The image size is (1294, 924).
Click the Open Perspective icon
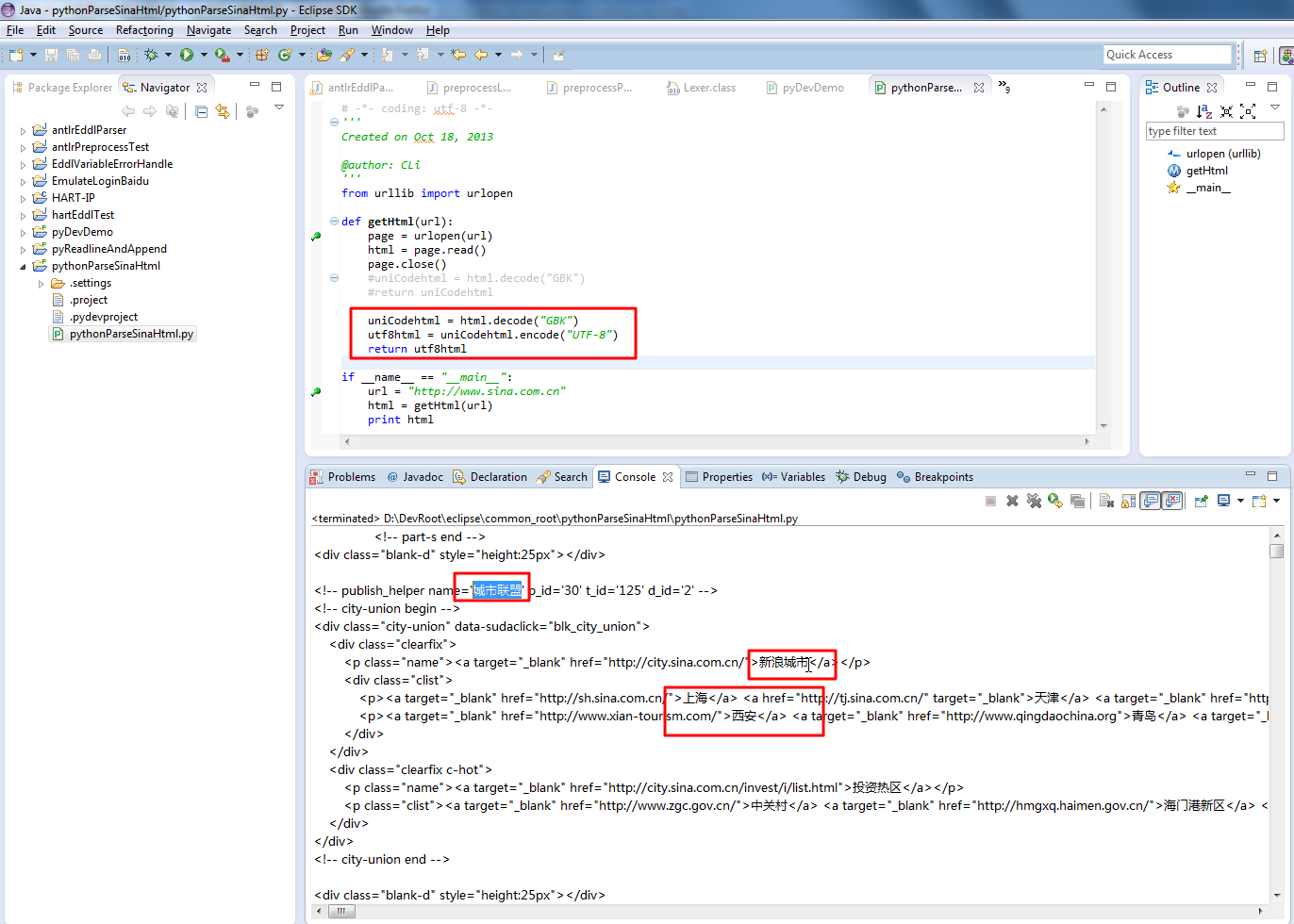1260,56
